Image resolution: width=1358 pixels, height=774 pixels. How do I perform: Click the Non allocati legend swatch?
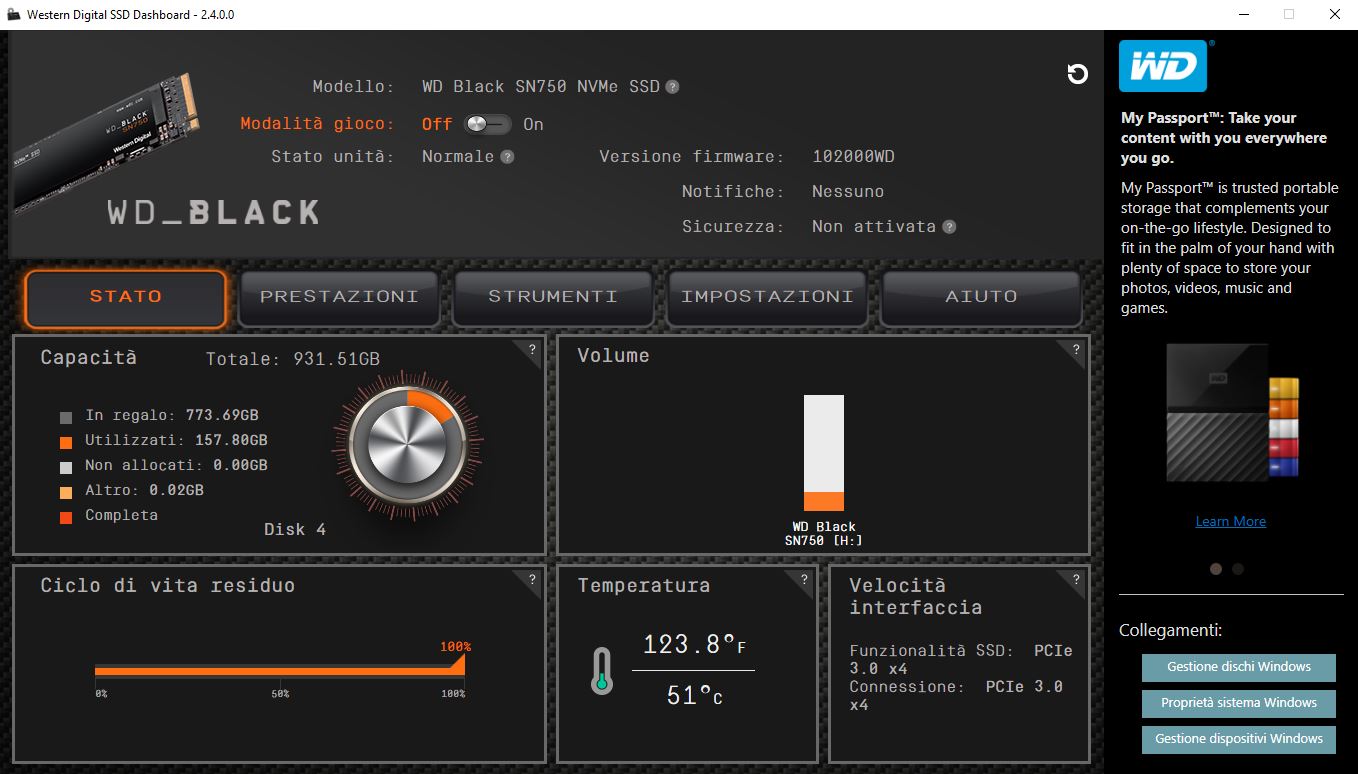click(x=66, y=467)
